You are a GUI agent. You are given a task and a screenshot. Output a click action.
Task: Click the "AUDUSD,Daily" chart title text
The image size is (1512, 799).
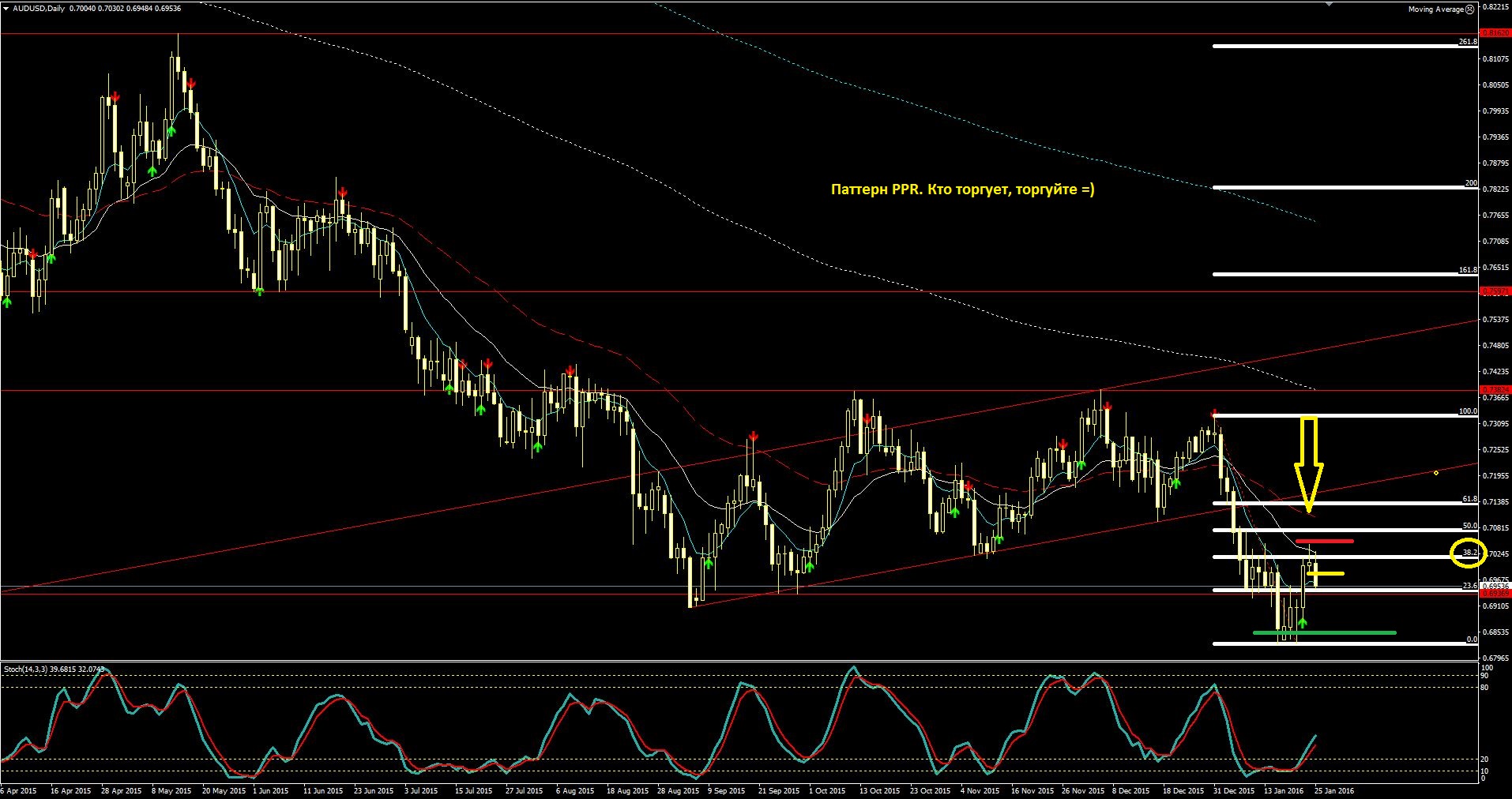(x=39, y=9)
